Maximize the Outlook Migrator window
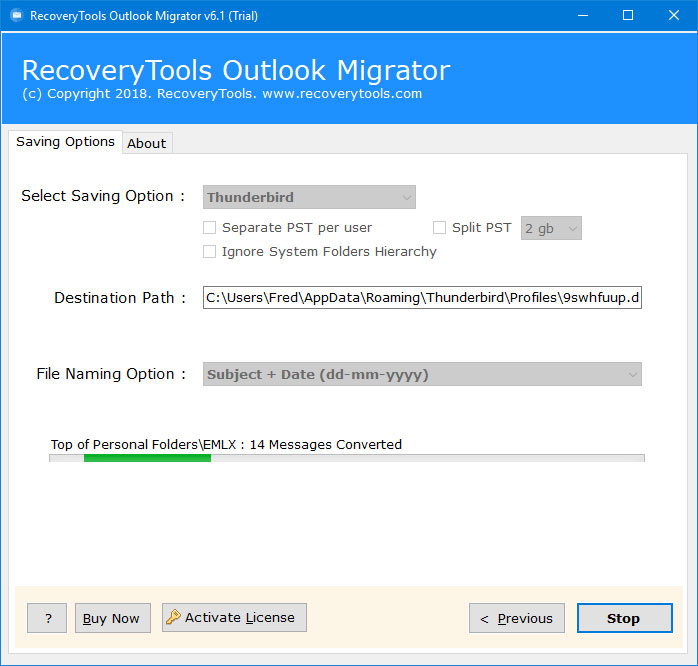This screenshot has width=698, height=666. [628, 15]
